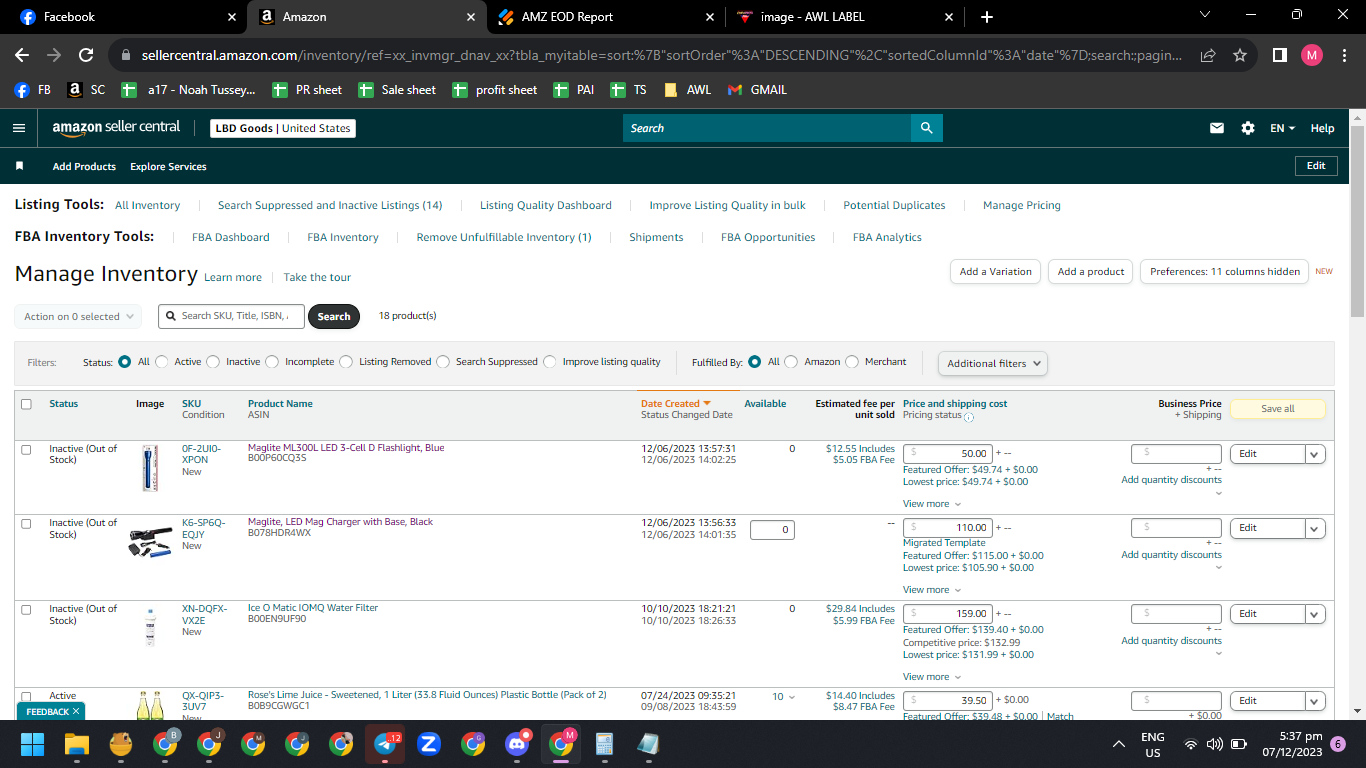Share this page using the share icon

pos(1208,55)
